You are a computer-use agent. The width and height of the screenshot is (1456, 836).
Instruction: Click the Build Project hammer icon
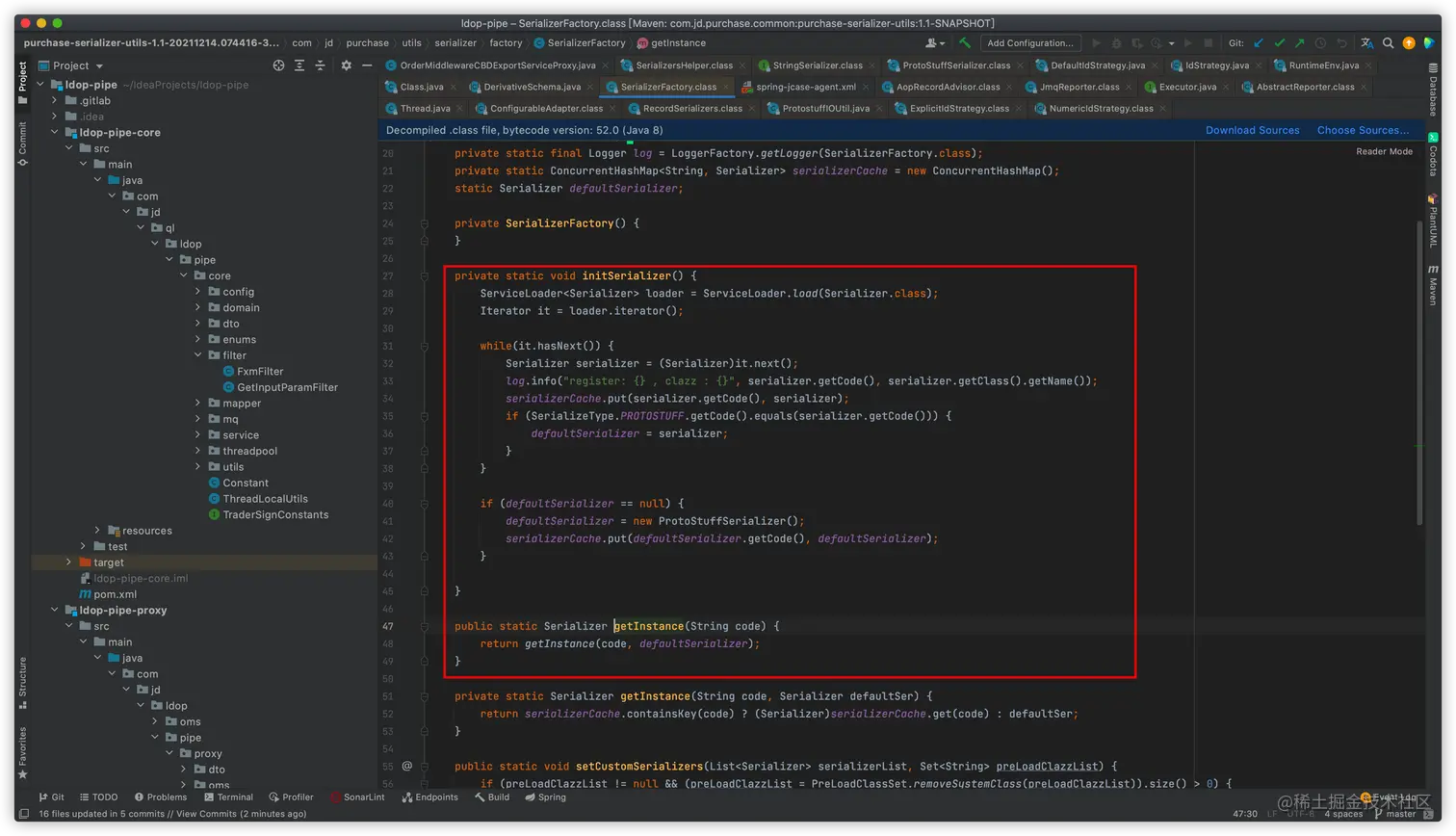point(964,43)
